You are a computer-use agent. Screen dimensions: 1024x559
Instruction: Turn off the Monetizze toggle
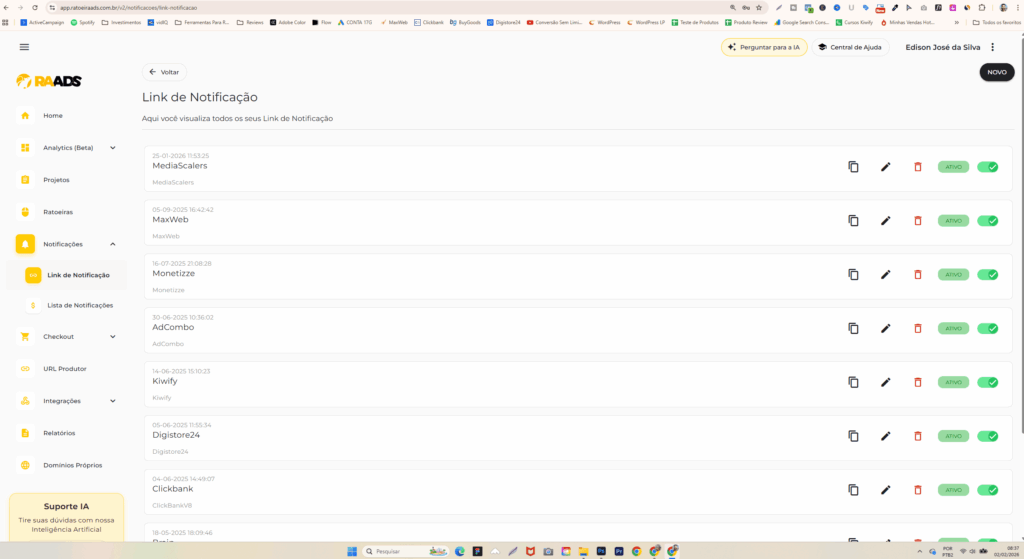click(987, 274)
